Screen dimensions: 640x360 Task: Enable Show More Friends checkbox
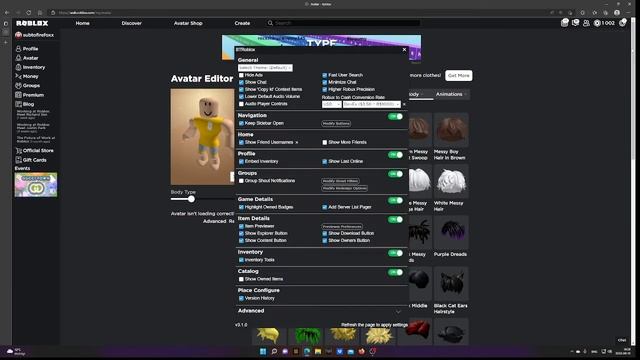[x=325, y=142]
